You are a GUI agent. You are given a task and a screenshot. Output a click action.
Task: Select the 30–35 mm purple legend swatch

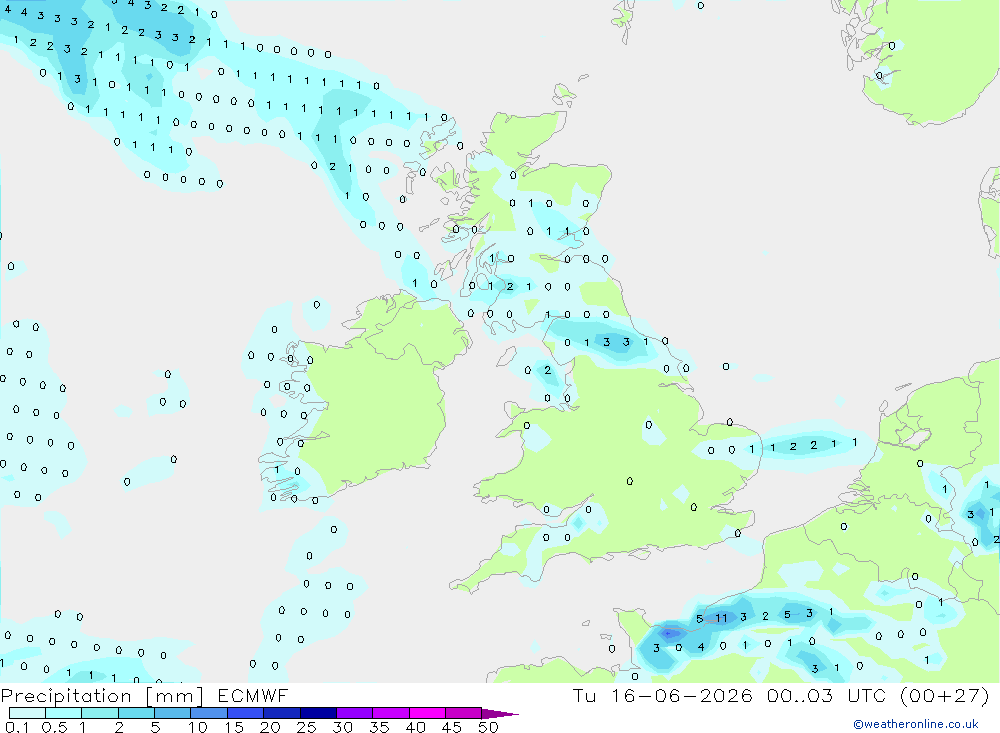(355, 713)
